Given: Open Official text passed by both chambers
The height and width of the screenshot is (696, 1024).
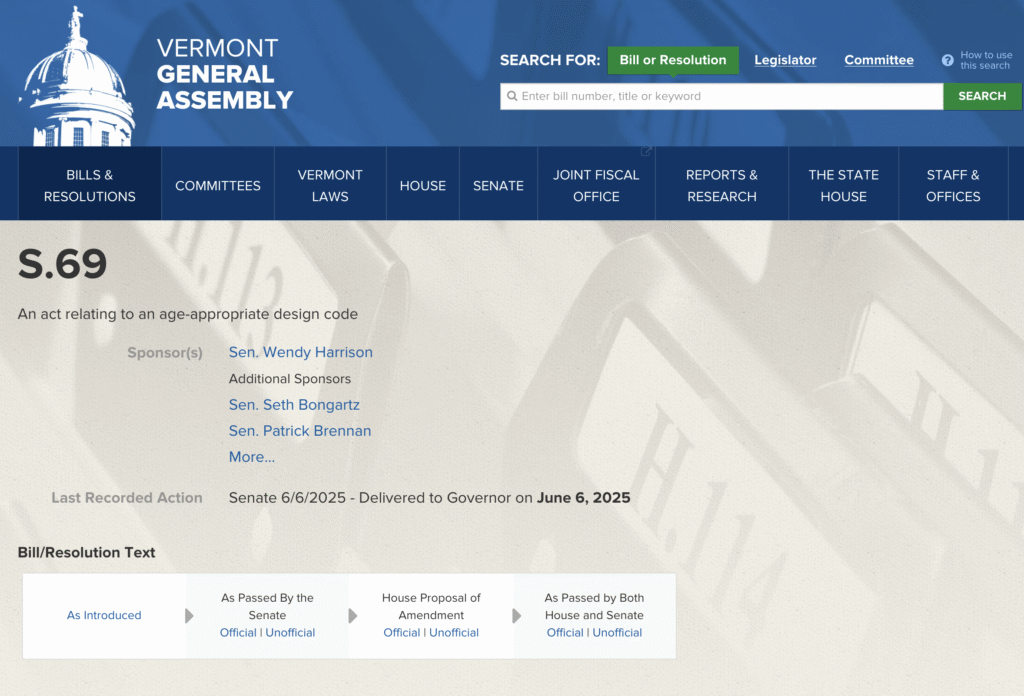Looking at the screenshot, I should (x=565, y=633).
